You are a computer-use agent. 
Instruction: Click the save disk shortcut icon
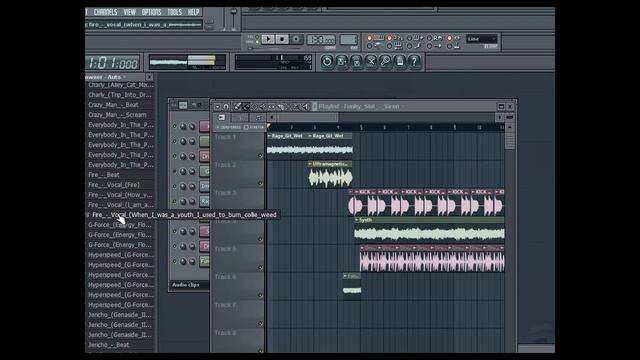356,61
